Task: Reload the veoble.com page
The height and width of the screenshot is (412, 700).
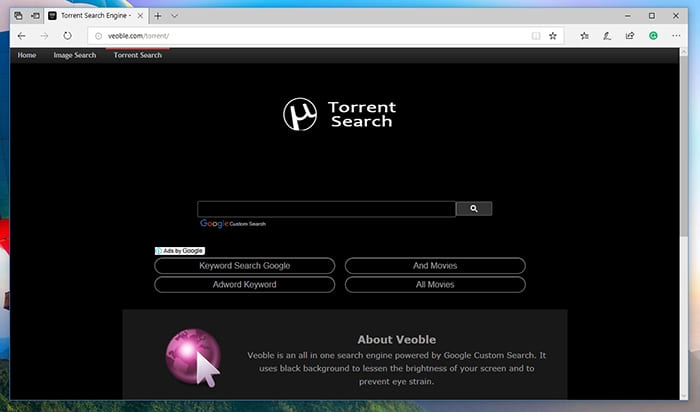Action: [67, 36]
